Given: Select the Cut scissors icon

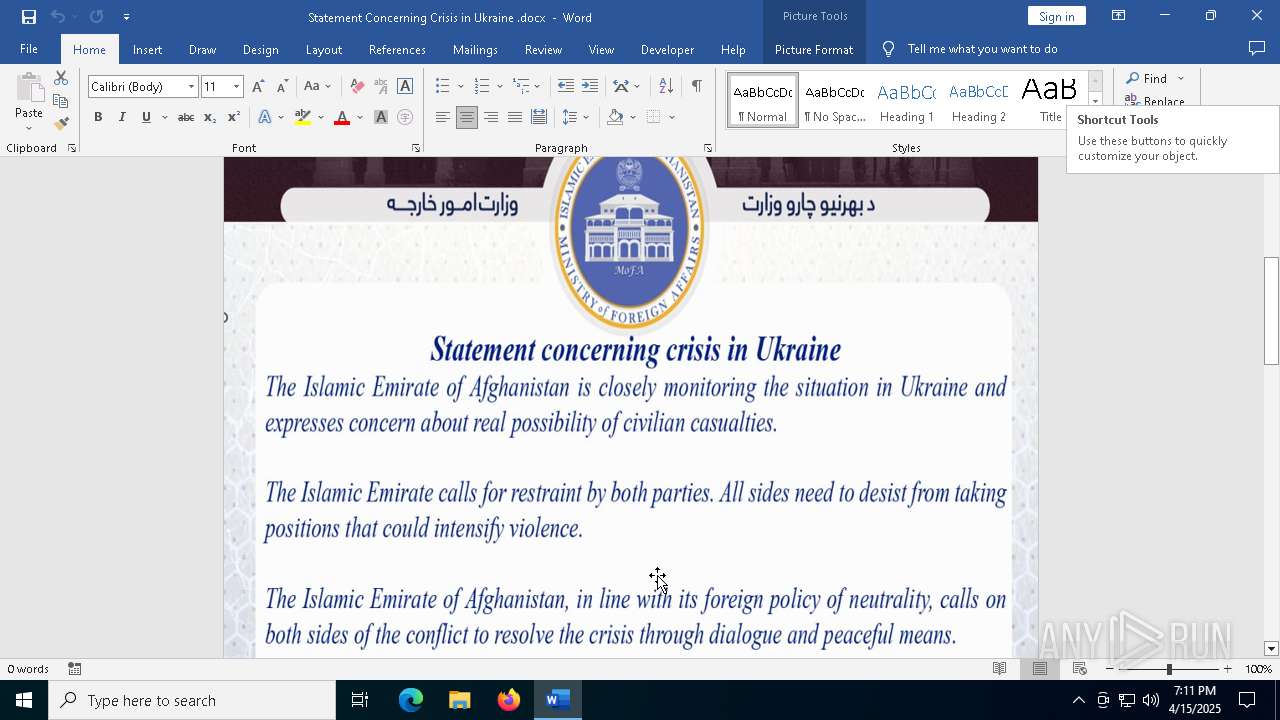Looking at the screenshot, I should [x=61, y=78].
